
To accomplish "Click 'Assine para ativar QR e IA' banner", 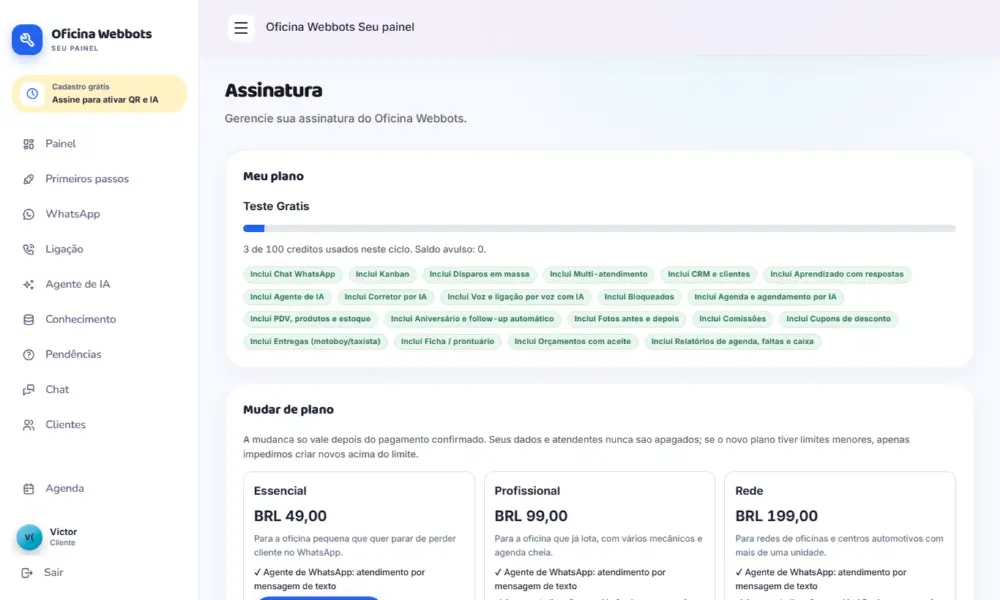I will [99, 94].
